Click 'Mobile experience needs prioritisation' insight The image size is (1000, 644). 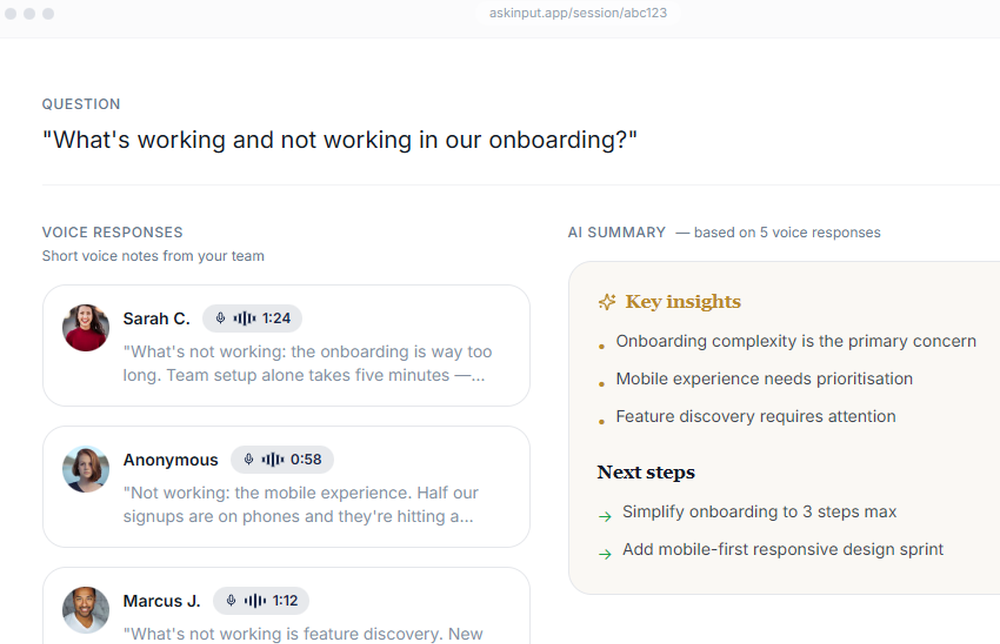(x=764, y=379)
